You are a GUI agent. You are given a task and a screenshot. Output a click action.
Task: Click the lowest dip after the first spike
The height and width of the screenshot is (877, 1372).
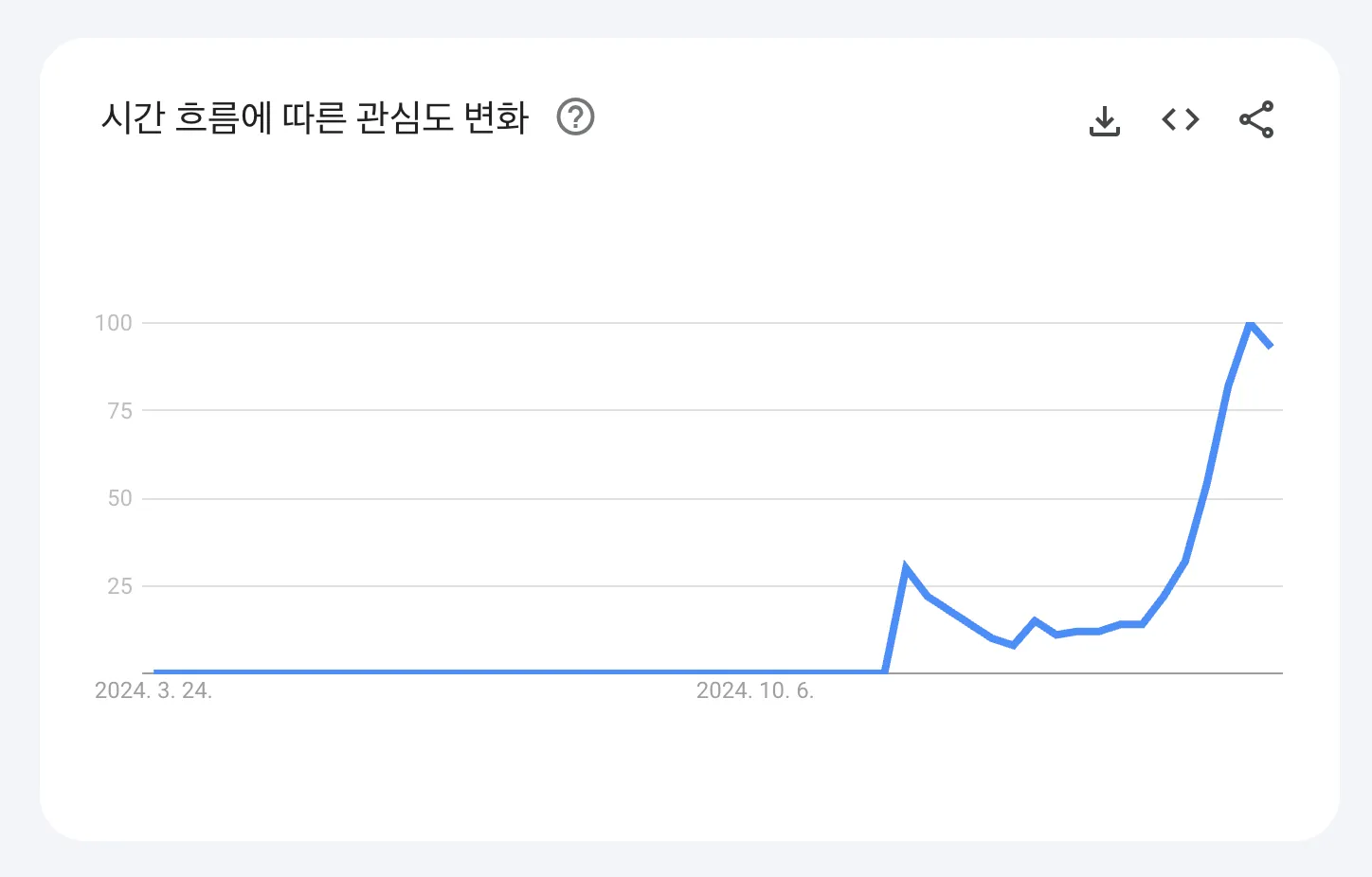pos(1013,645)
